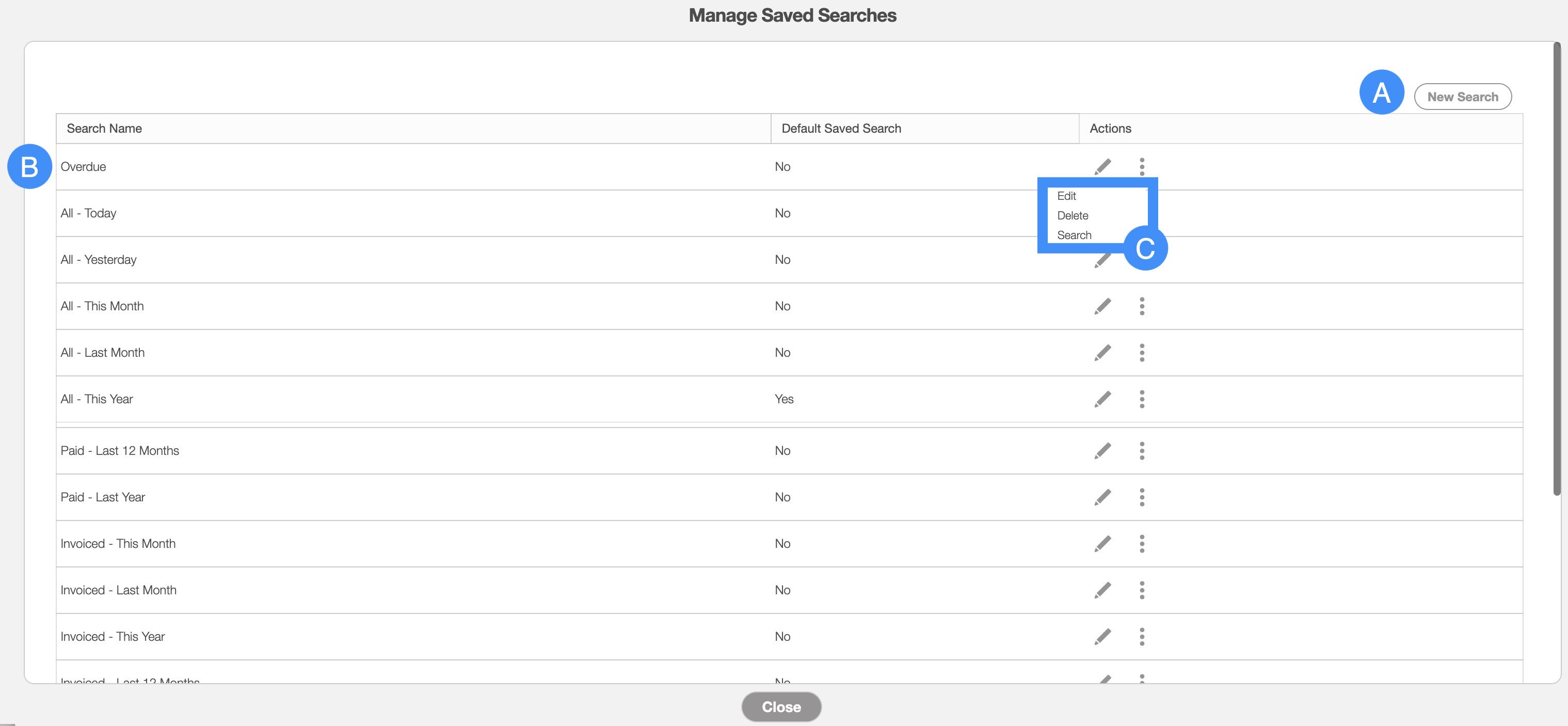Open three-dot menu for Invoiced - This Year
Screen dimensions: 1568x726
[1142, 637]
